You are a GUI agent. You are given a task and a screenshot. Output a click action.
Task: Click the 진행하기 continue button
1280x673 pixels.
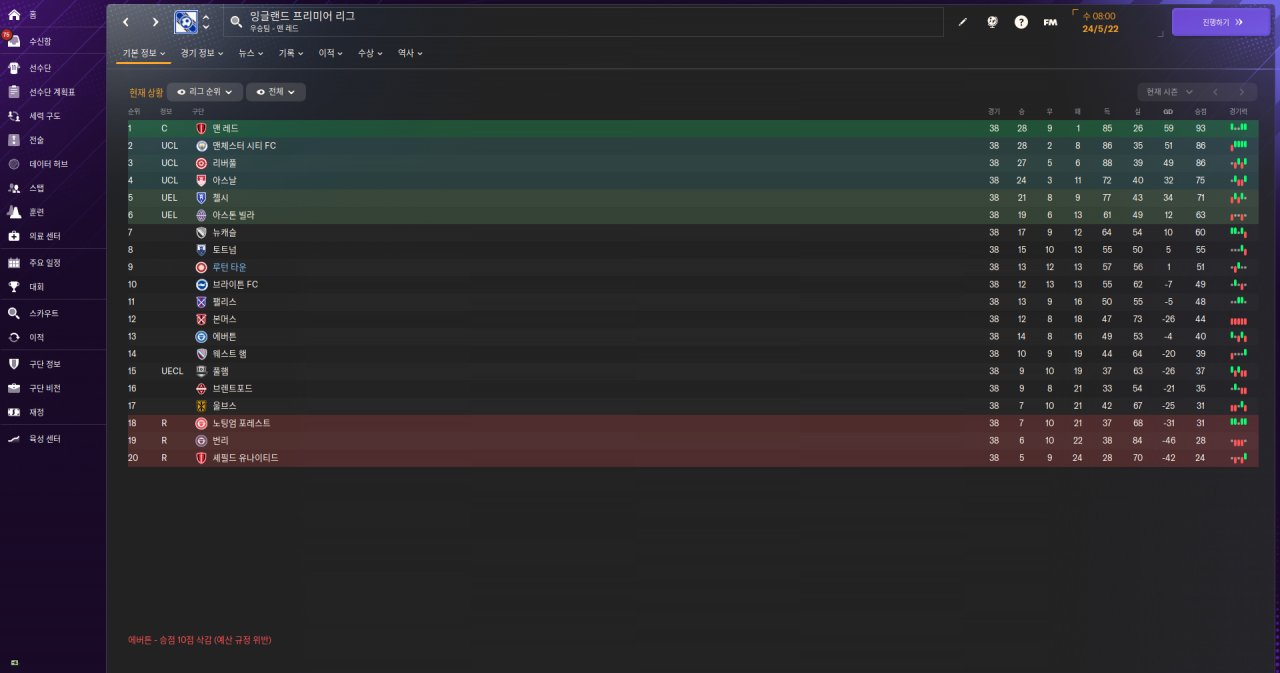coord(1220,21)
